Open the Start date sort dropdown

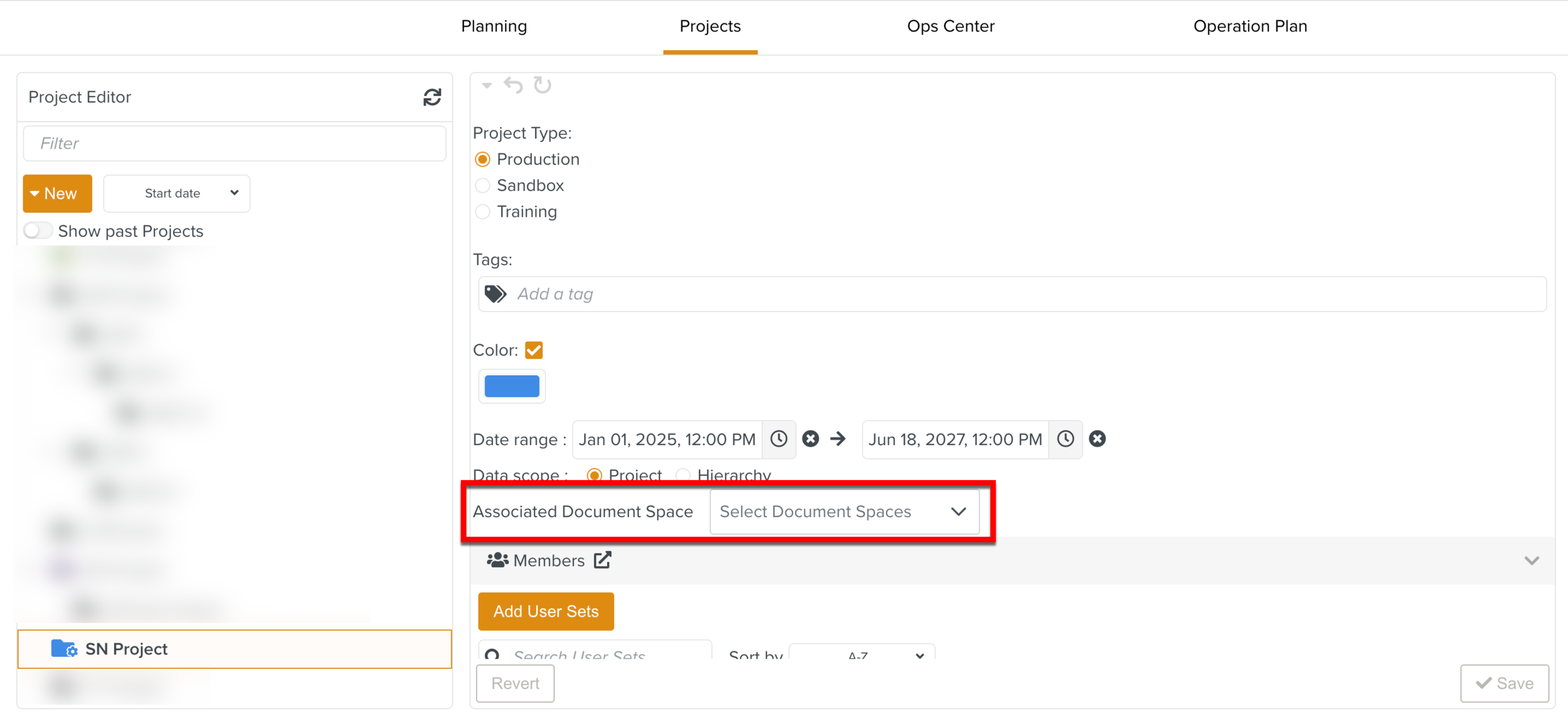(176, 193)
